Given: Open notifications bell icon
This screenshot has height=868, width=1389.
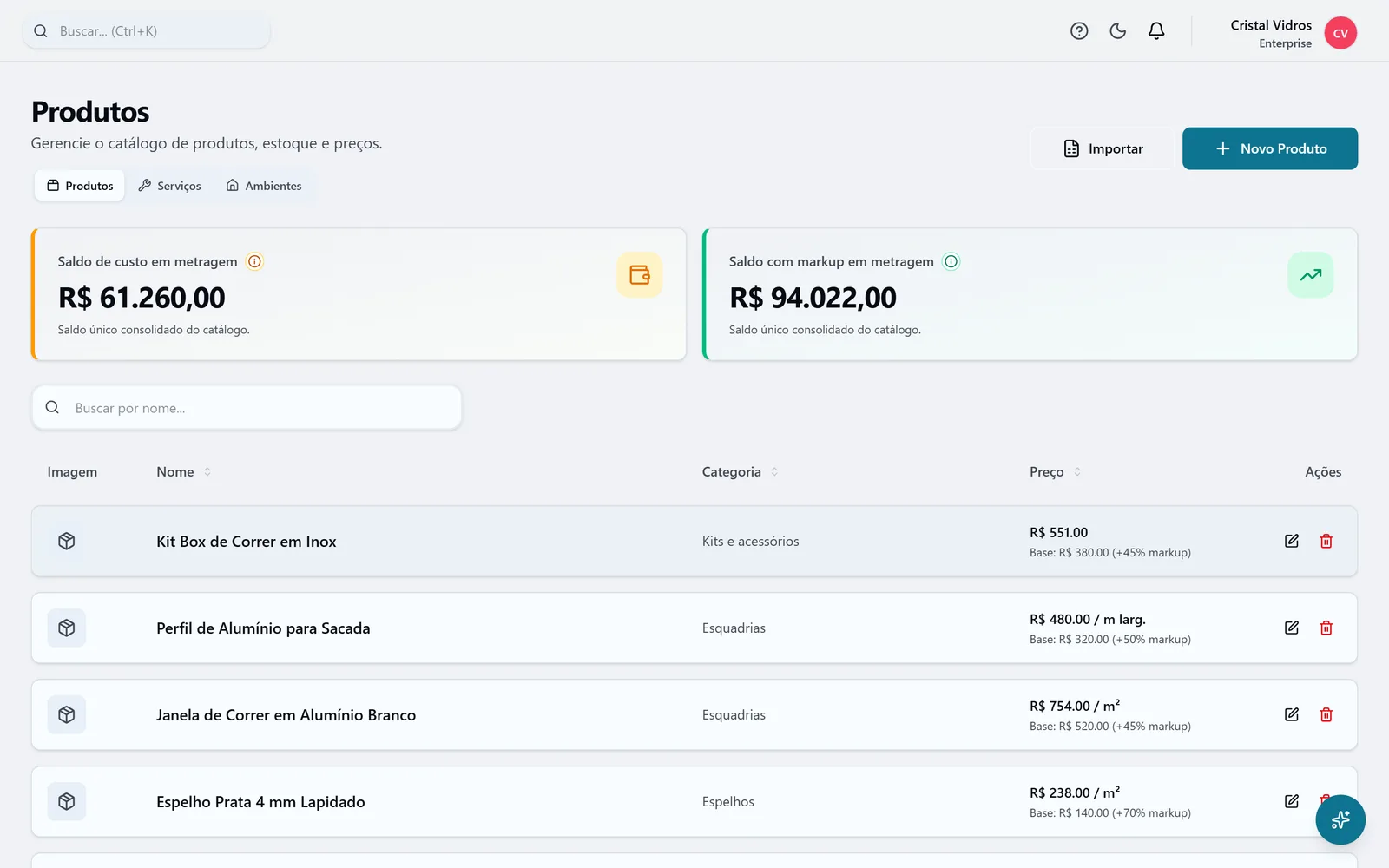Looking at the screenshot, I should (x=1156, y=31).
